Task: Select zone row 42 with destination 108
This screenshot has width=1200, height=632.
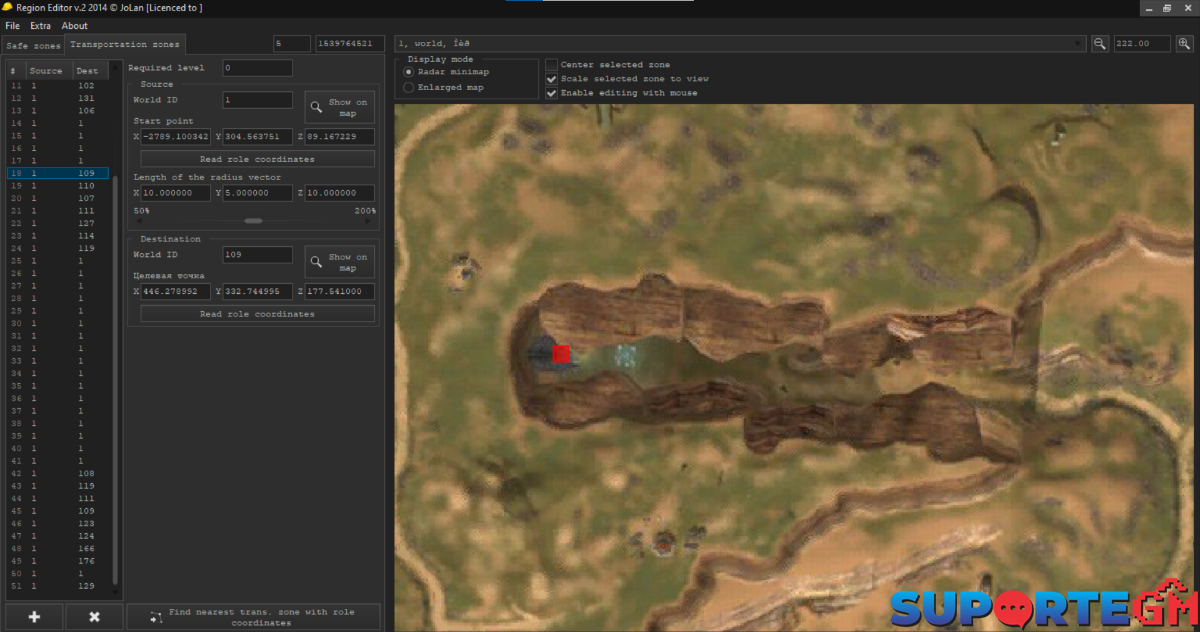Action: (57, 473)
